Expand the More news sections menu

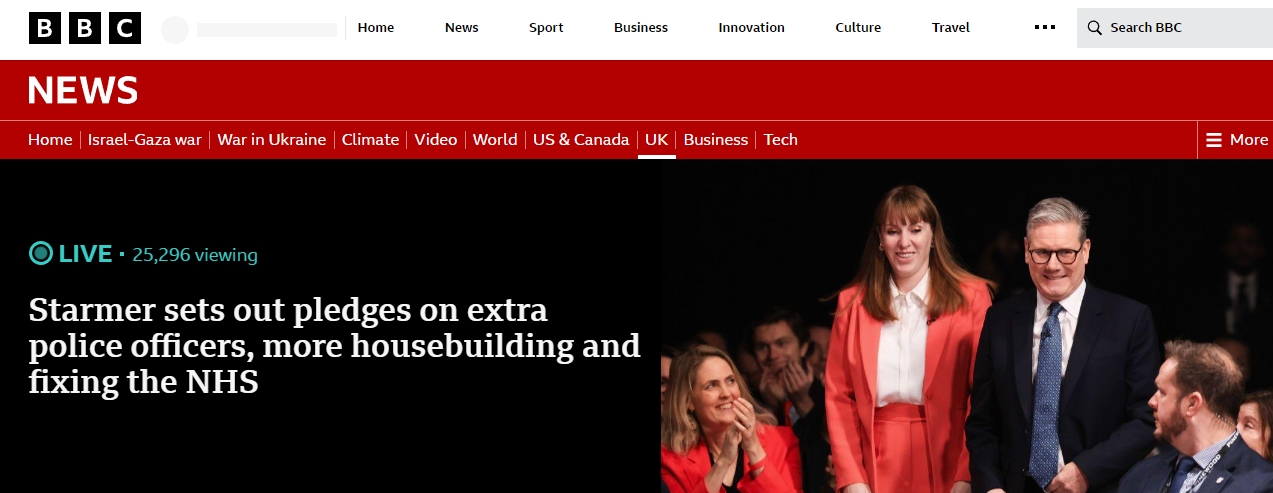1236,140
